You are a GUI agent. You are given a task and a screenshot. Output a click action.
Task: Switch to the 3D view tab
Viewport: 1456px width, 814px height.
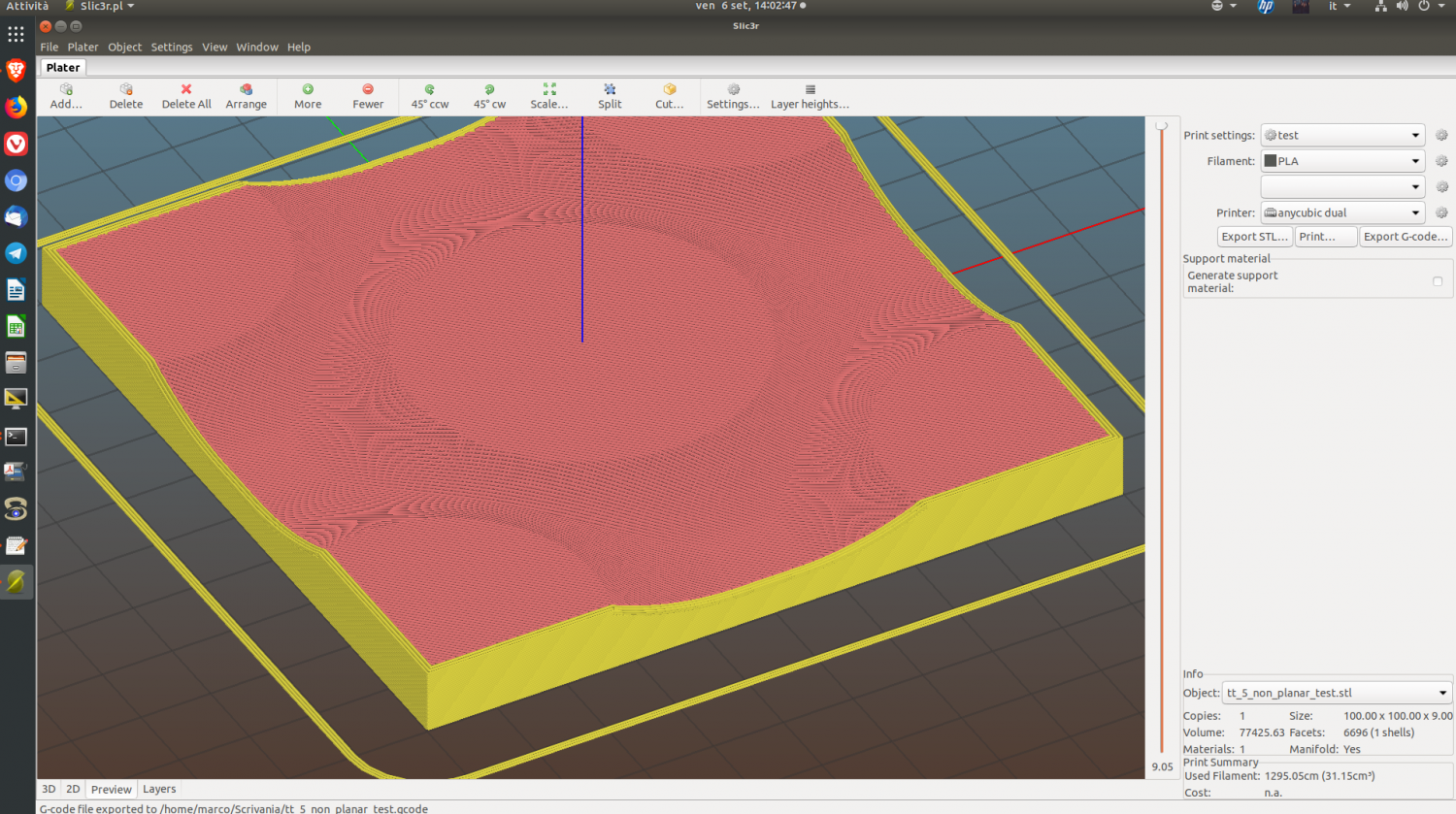pos(49,789)
